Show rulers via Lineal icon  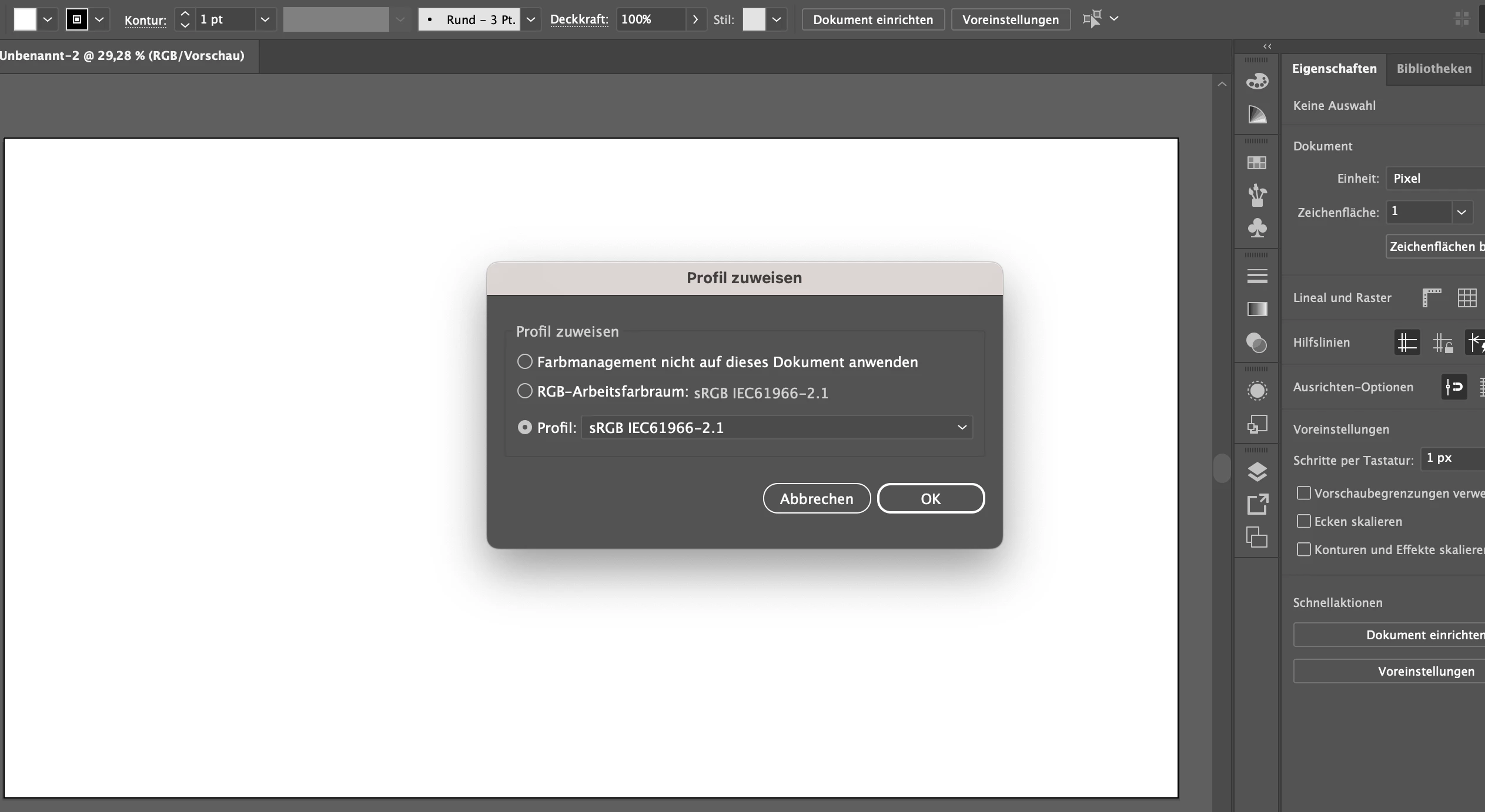click(x=1432, y=298)
